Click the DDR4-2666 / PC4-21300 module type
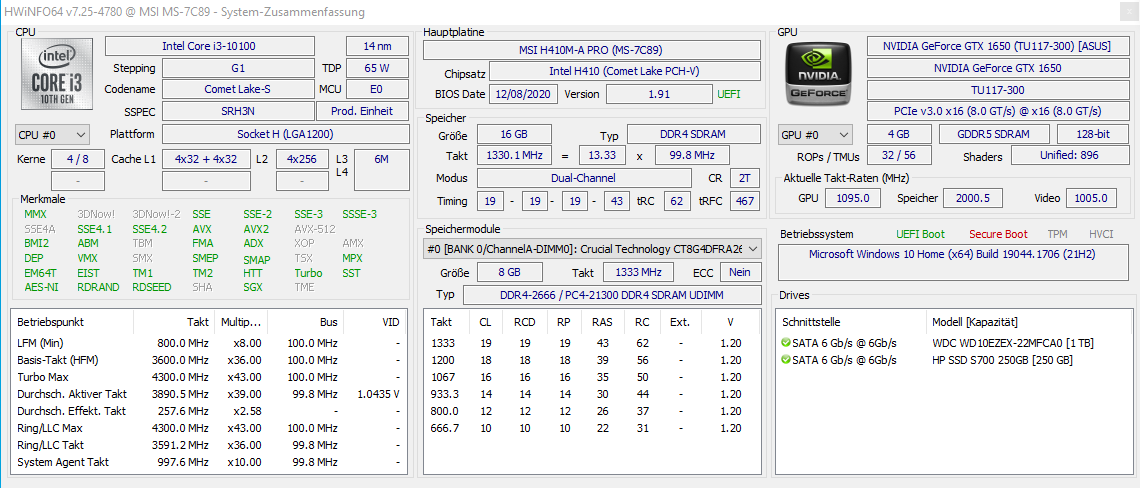 click(611, 295)
